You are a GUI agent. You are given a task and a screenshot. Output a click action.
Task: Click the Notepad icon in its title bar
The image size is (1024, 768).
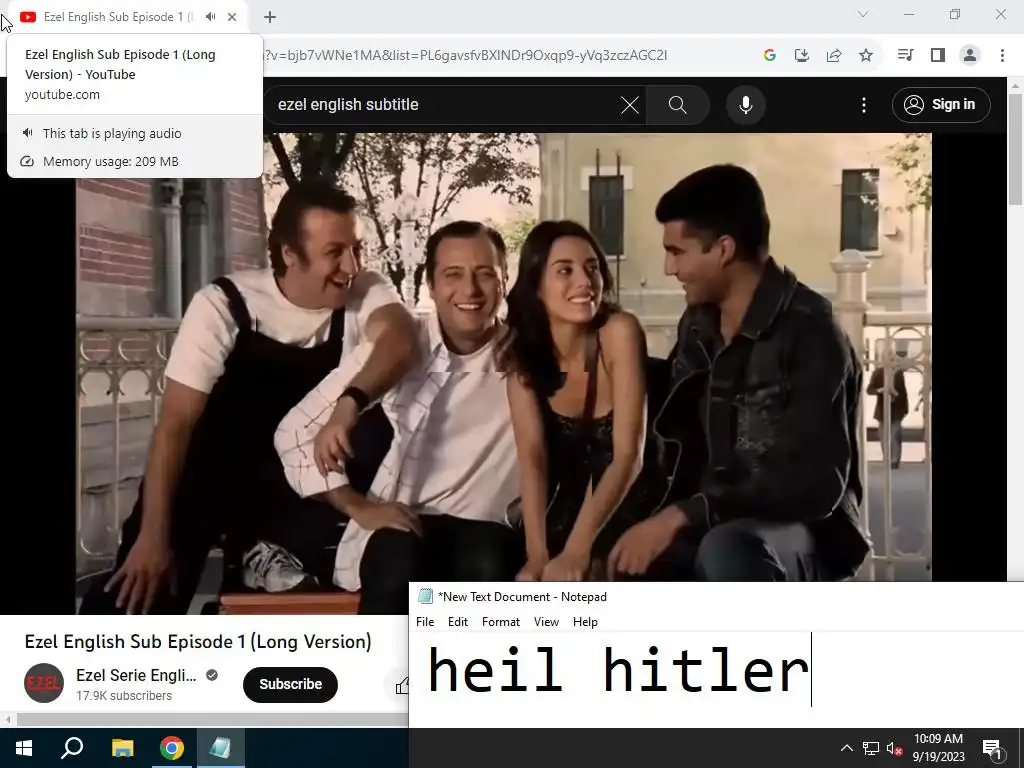[425, 596]
